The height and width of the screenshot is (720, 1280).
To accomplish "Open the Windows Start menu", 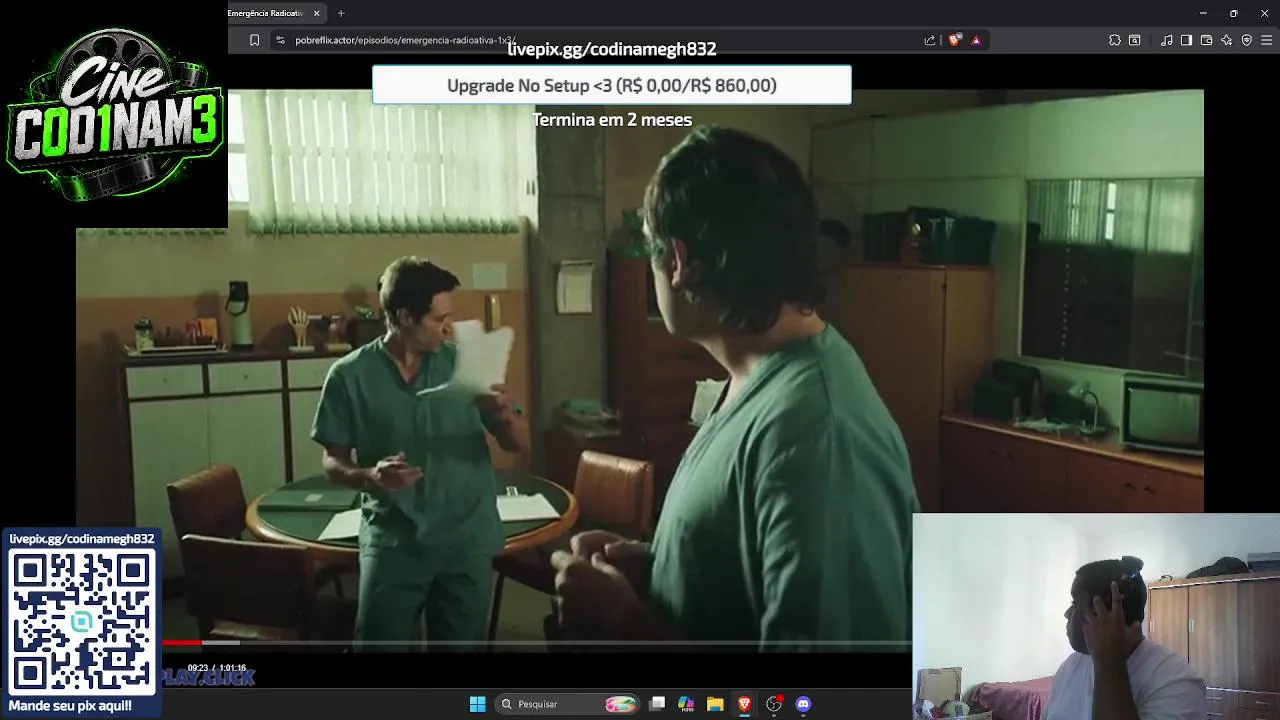I will click(x=478, y=704).
